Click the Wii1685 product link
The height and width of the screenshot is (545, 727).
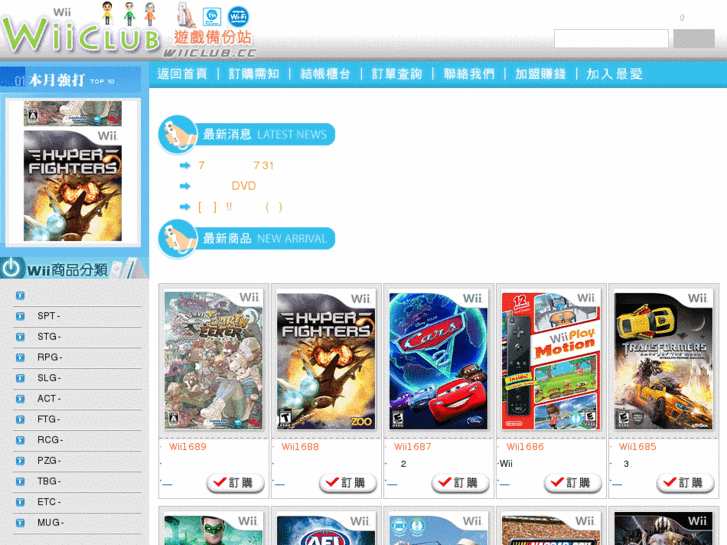(638, 447)
